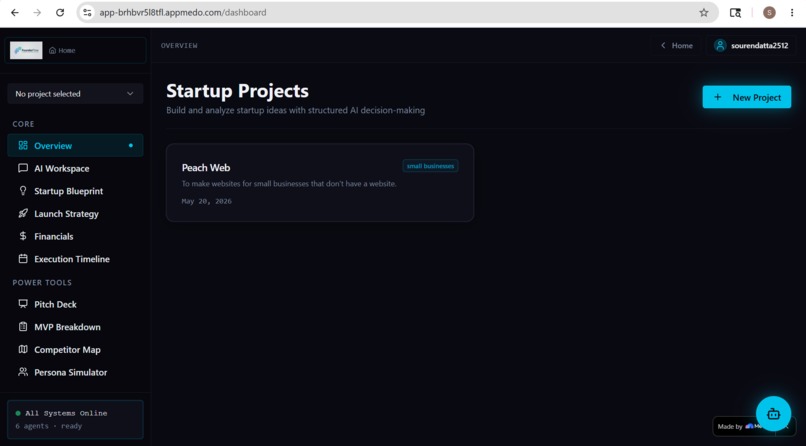Click the browser address bar URL

click(x=182, y=13)
